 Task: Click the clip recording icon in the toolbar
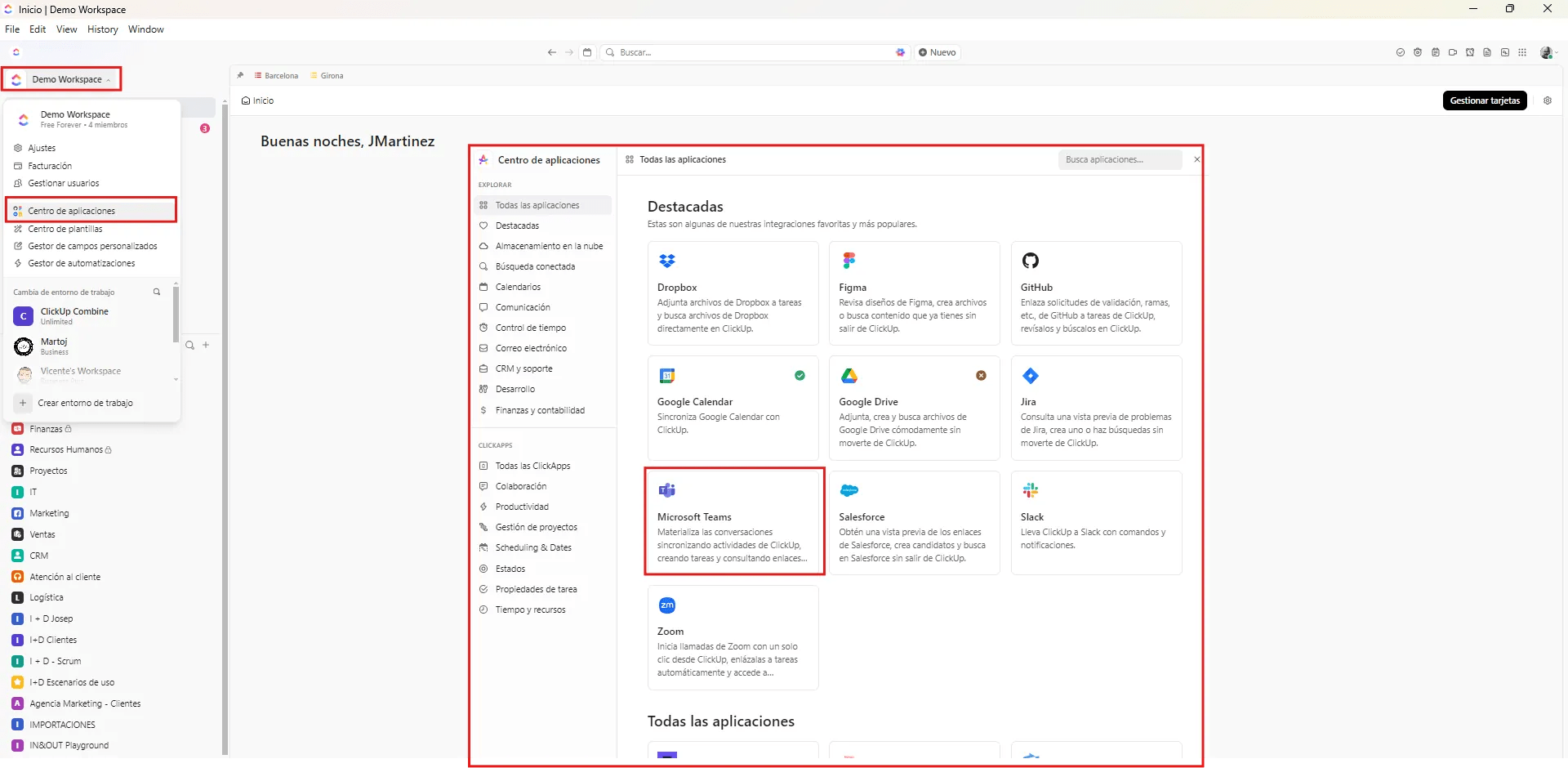point(1453,52)
